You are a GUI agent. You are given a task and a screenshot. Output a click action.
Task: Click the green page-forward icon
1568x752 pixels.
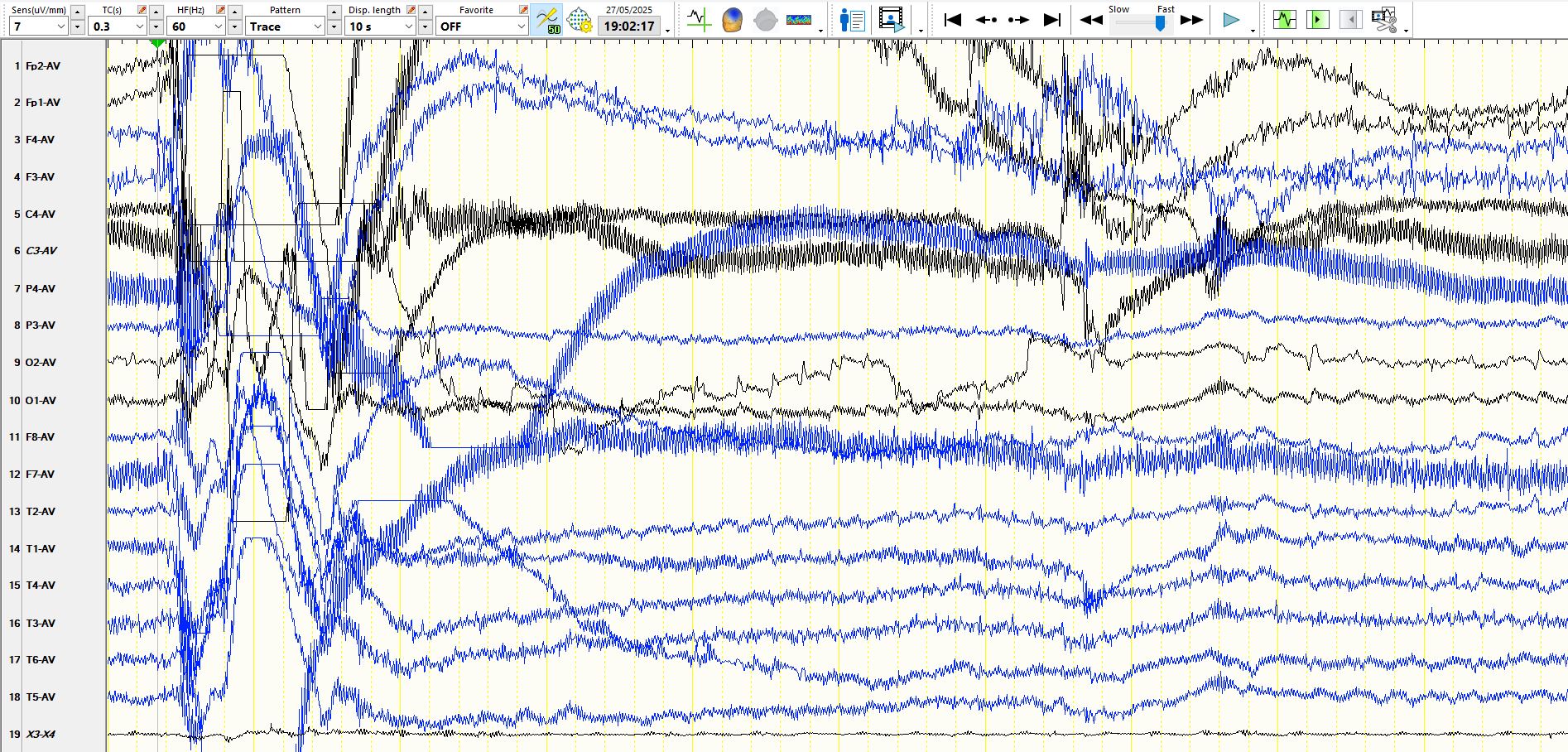coord(1317,19)
